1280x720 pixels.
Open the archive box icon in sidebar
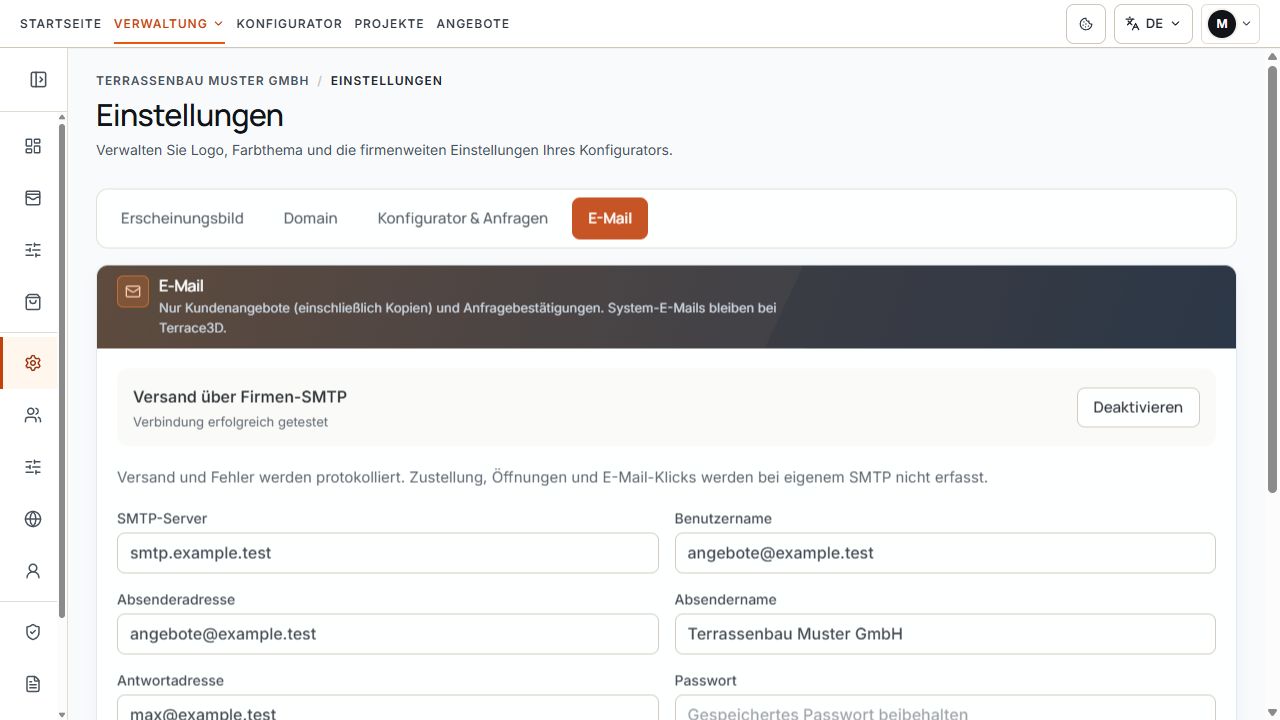(33, 198)
